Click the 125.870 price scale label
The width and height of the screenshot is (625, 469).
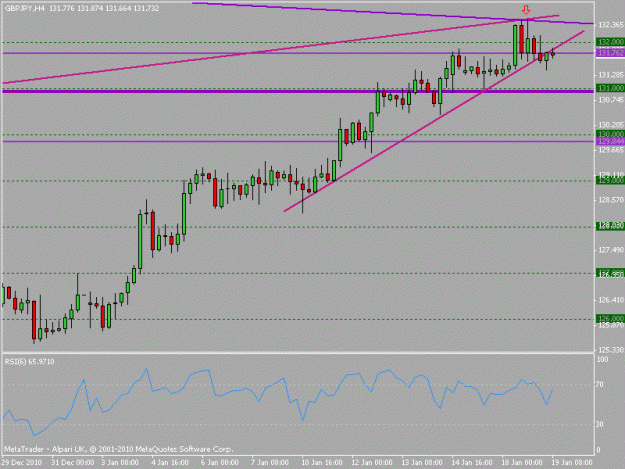[611, 326]
